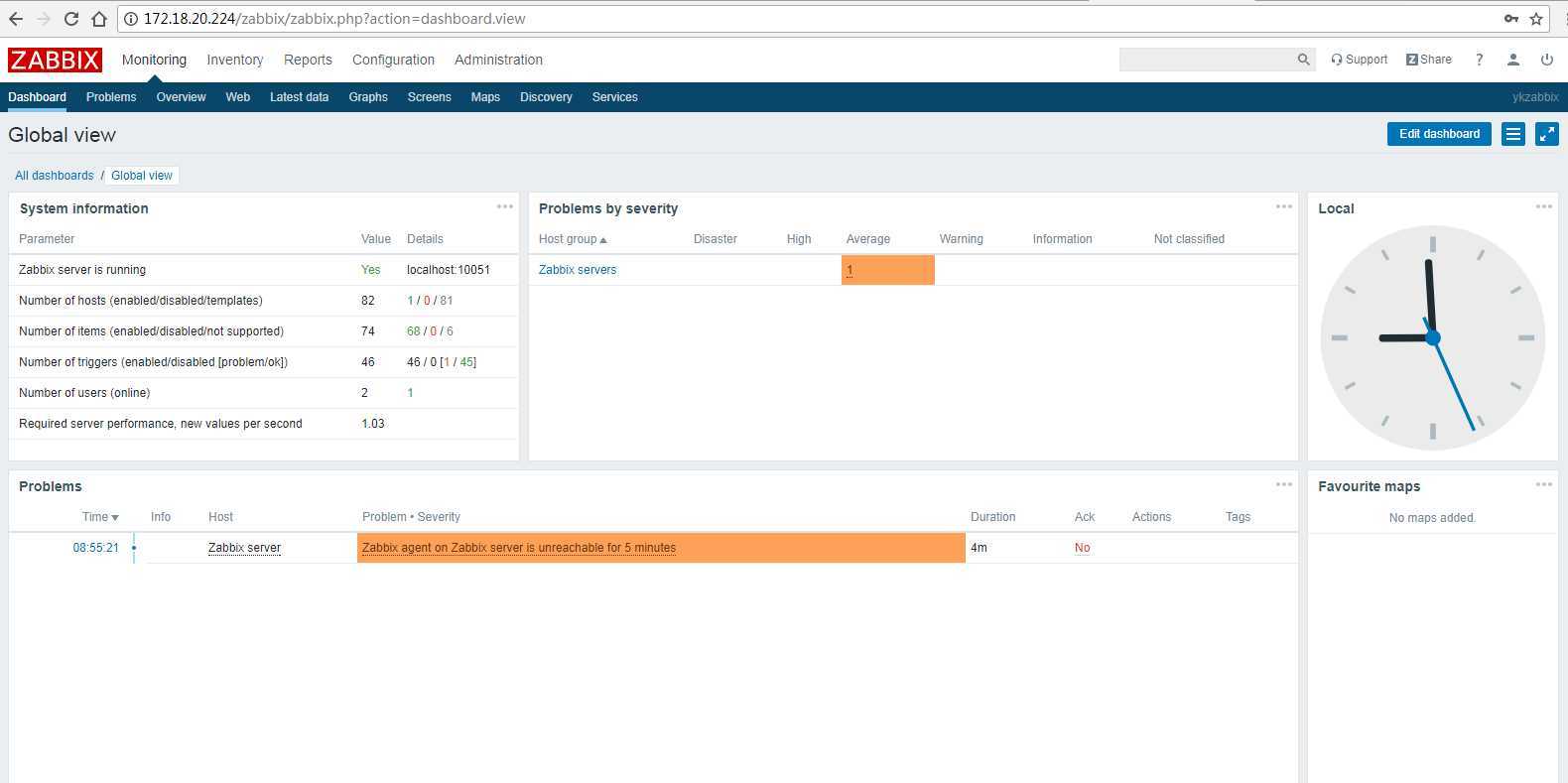Open Problems widget menu dots

(1284, 485)
